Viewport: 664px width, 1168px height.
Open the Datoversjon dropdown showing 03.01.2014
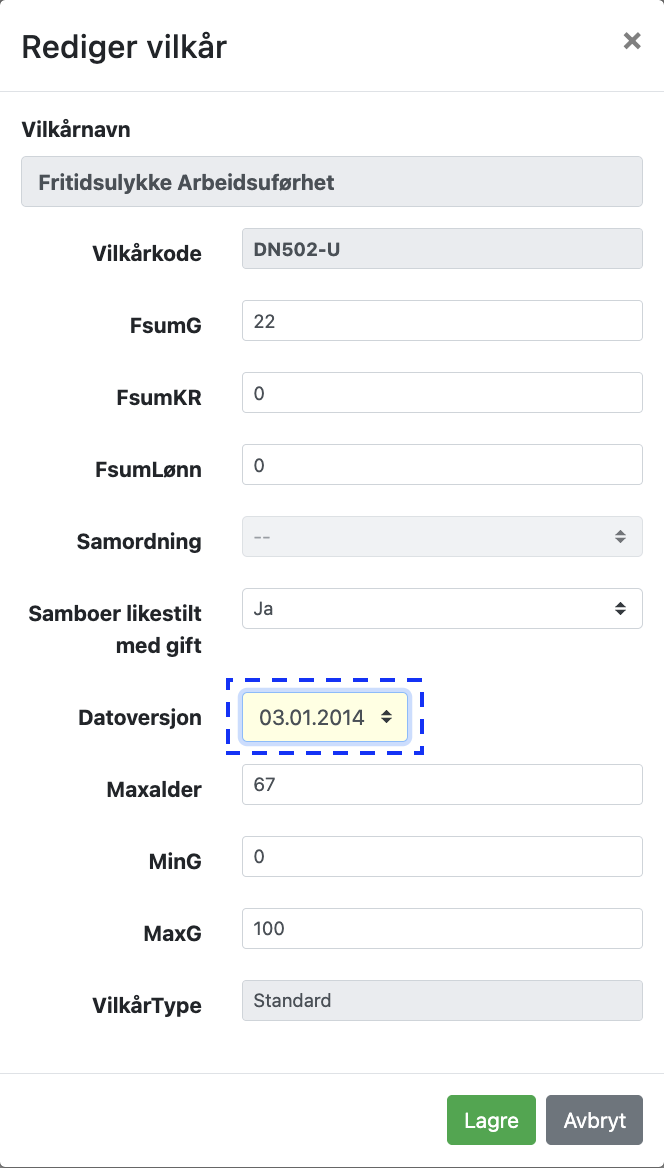pyautogui.click(x=325, y=717)
